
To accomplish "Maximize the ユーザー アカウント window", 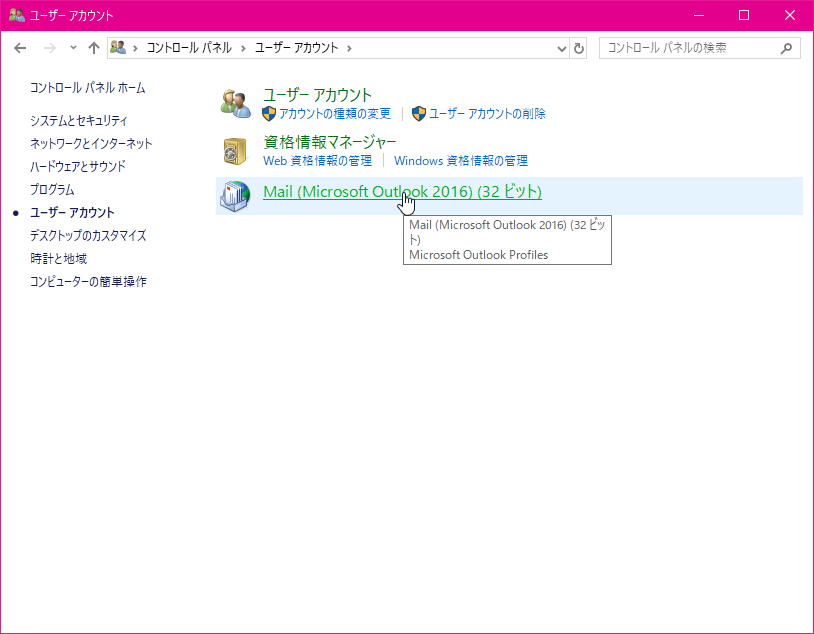I will pyautogui.click(x=744, y=15).
